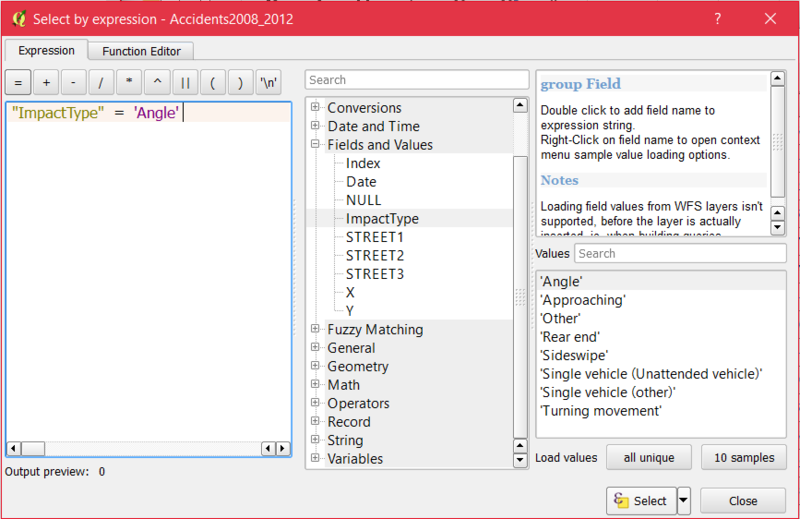Open the Select button dropdown arrow

pos(684,501)
